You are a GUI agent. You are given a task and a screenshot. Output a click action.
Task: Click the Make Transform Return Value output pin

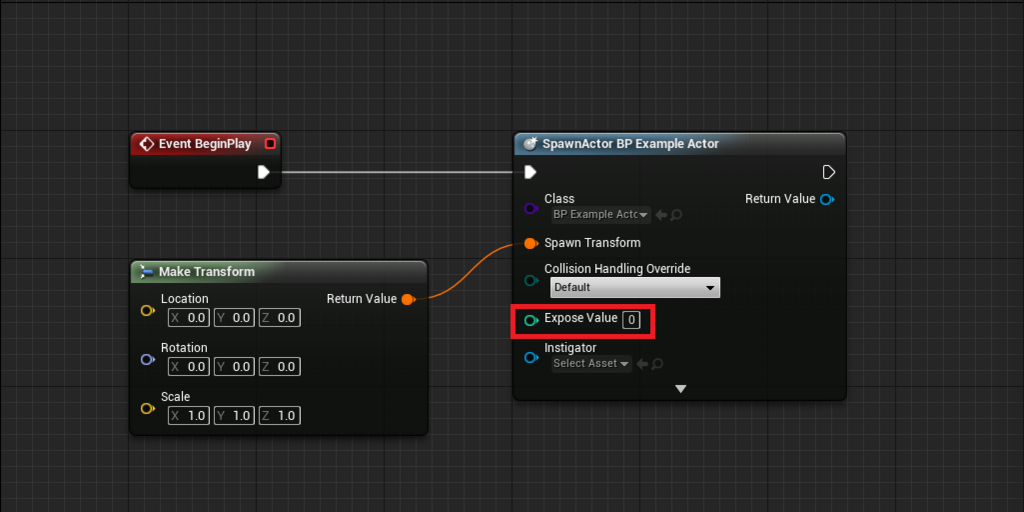pyautogui.click(x=408, y=299)
